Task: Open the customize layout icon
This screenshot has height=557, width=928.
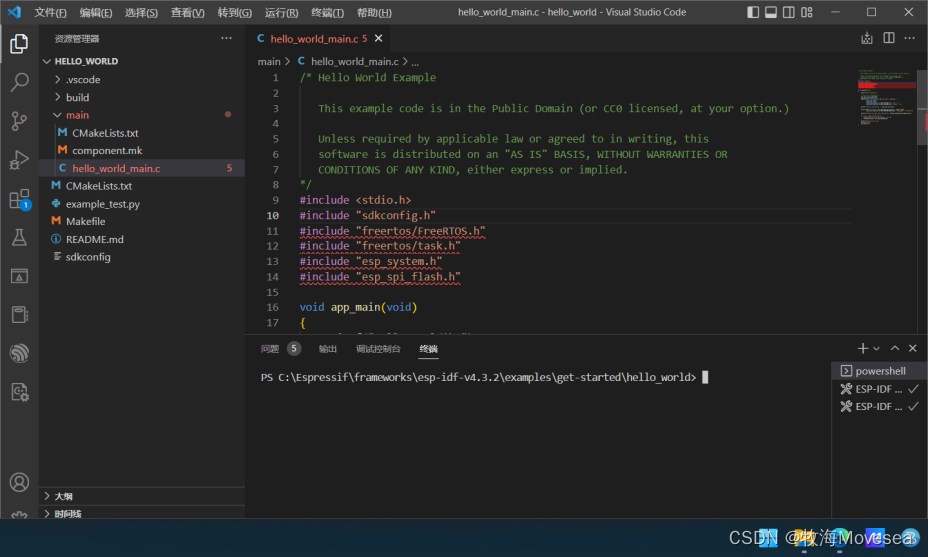Action: pyautogui.click(x=807, y=12)
